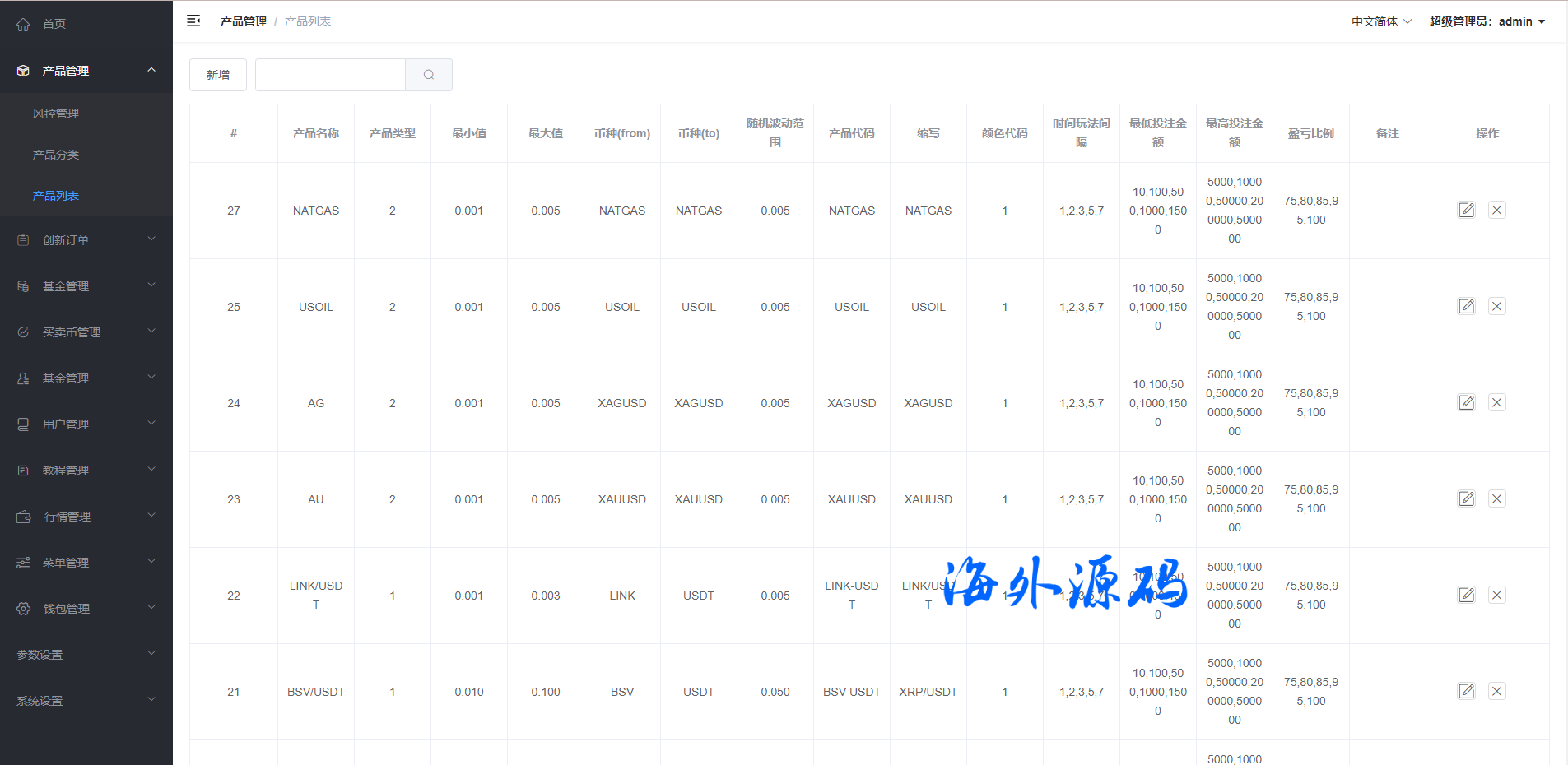The width and height of the screenshot is (1568, 765).
Task: Open the 中文简体 language dropdown
Action: tap(1380, 21)
